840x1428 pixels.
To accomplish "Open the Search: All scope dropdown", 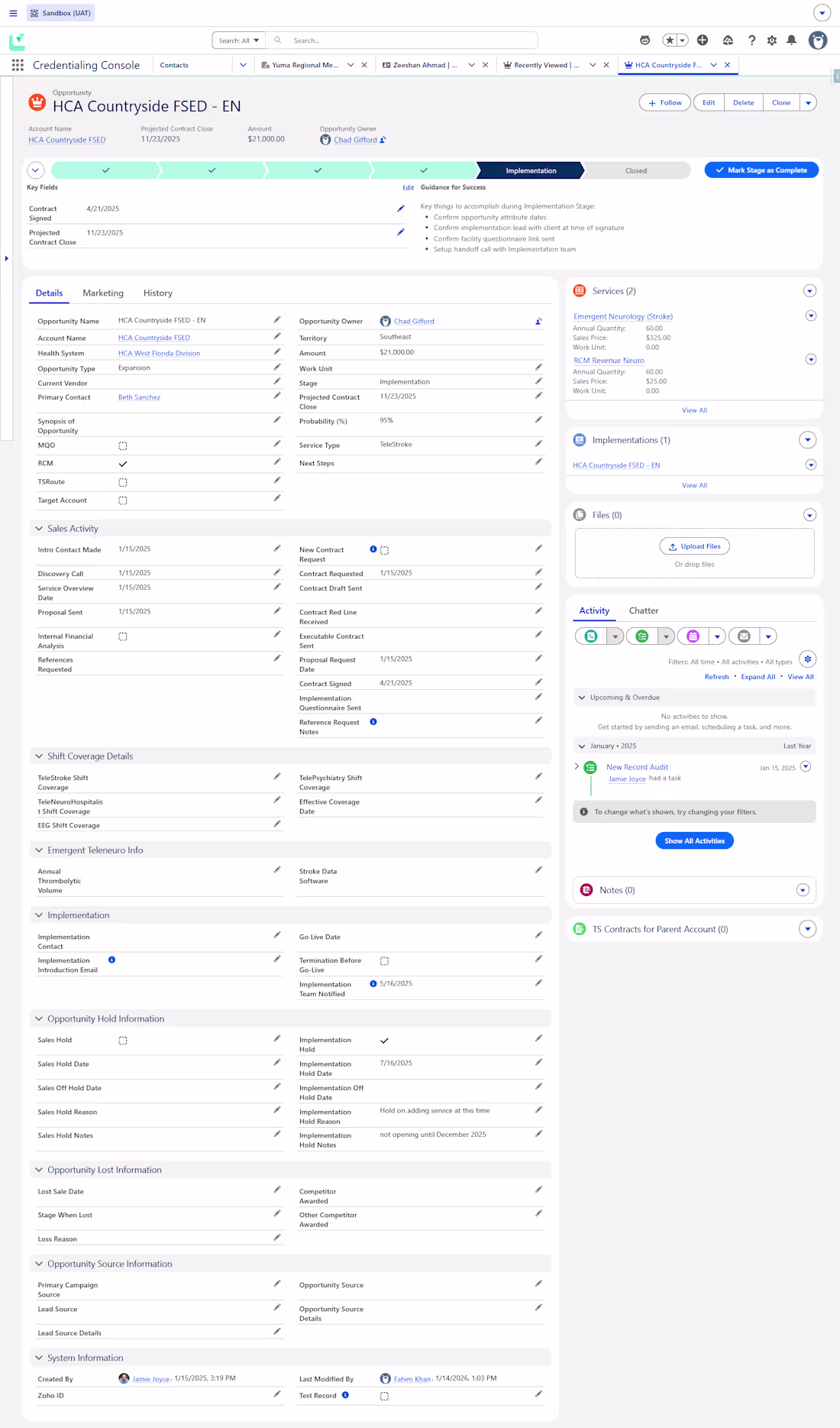I will [239, 40].
